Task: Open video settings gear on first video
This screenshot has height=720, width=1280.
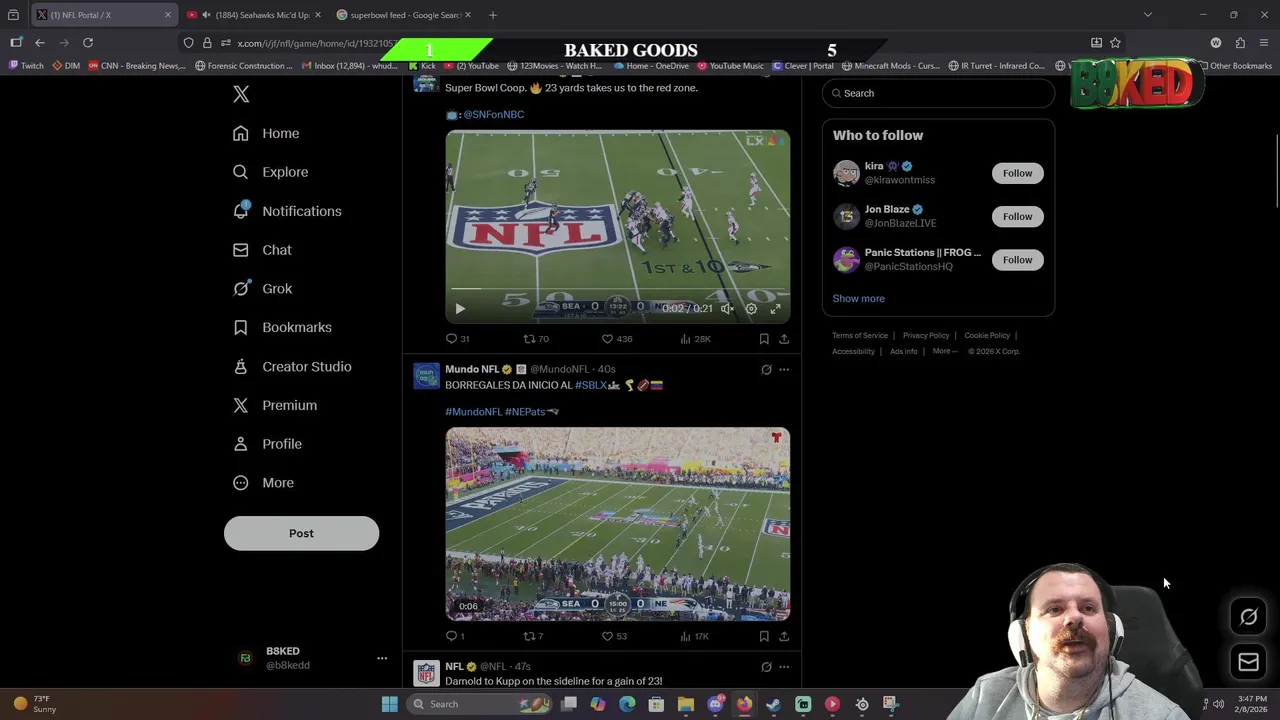Action: tap(751, 309)
